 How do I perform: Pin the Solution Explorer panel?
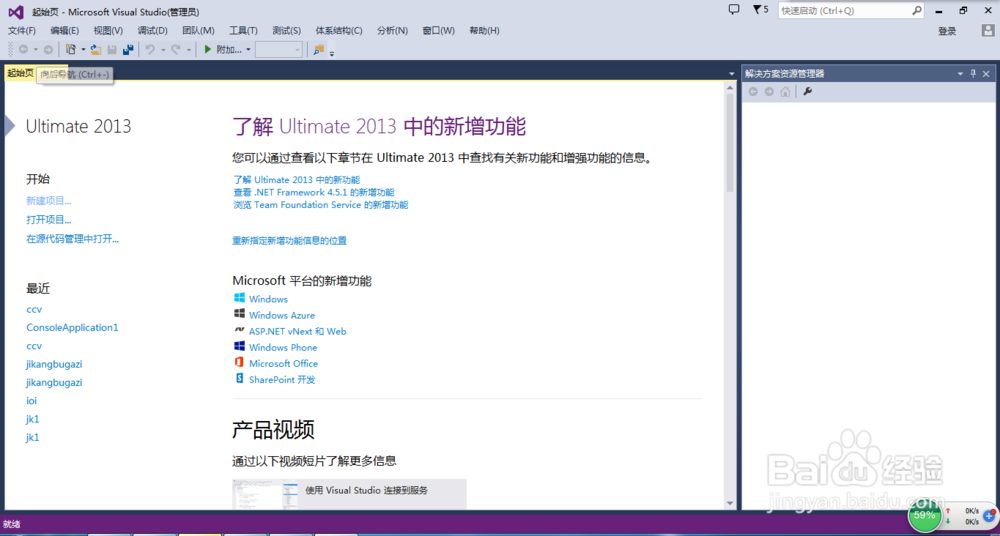pyautogui.click(x=973, y=73)
